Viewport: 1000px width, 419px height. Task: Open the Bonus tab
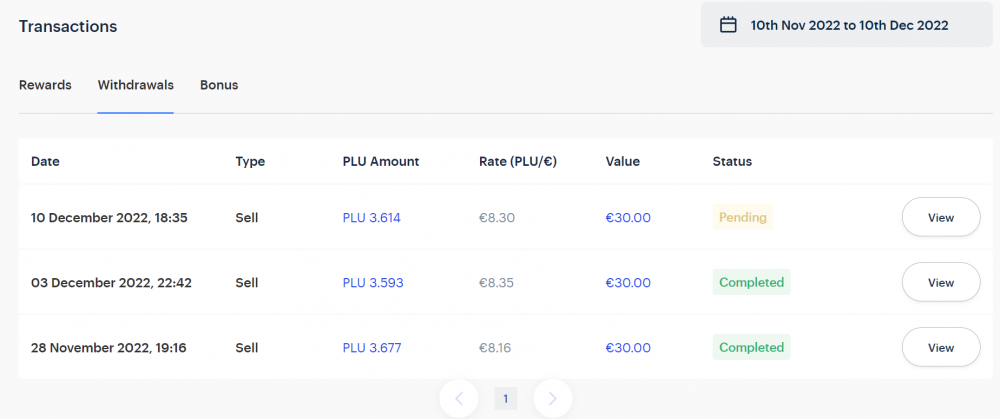(219, 85)
